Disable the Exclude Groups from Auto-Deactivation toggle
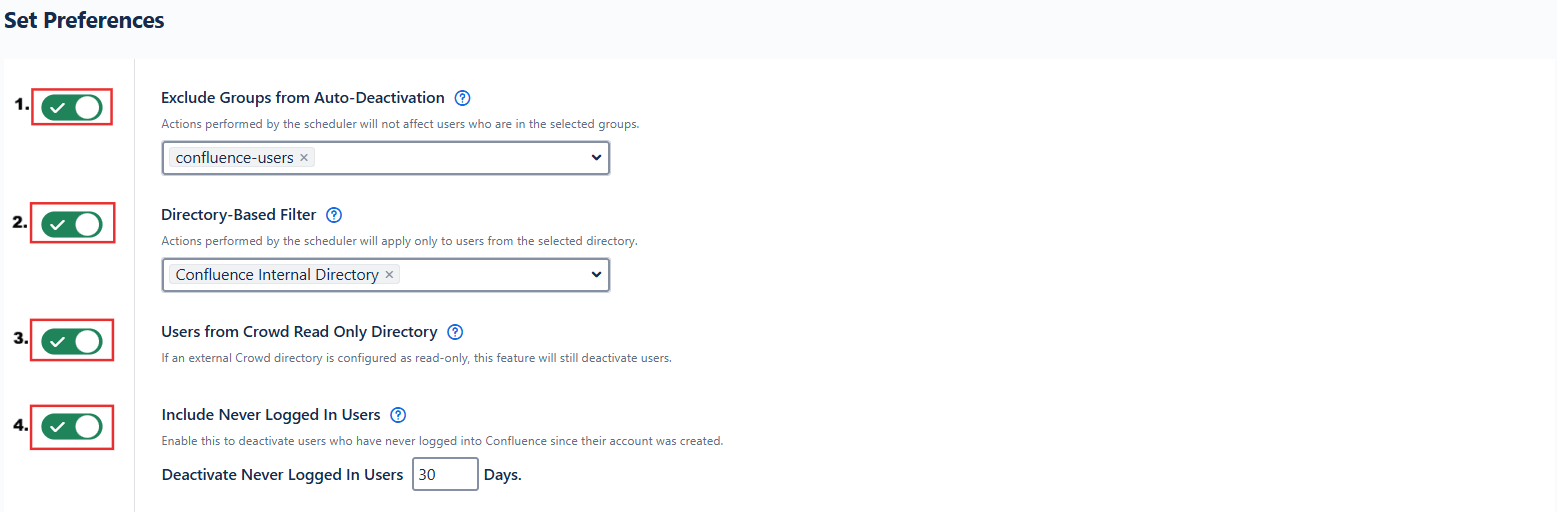The width and height of the screenshot is (1557, 512). 72,108
